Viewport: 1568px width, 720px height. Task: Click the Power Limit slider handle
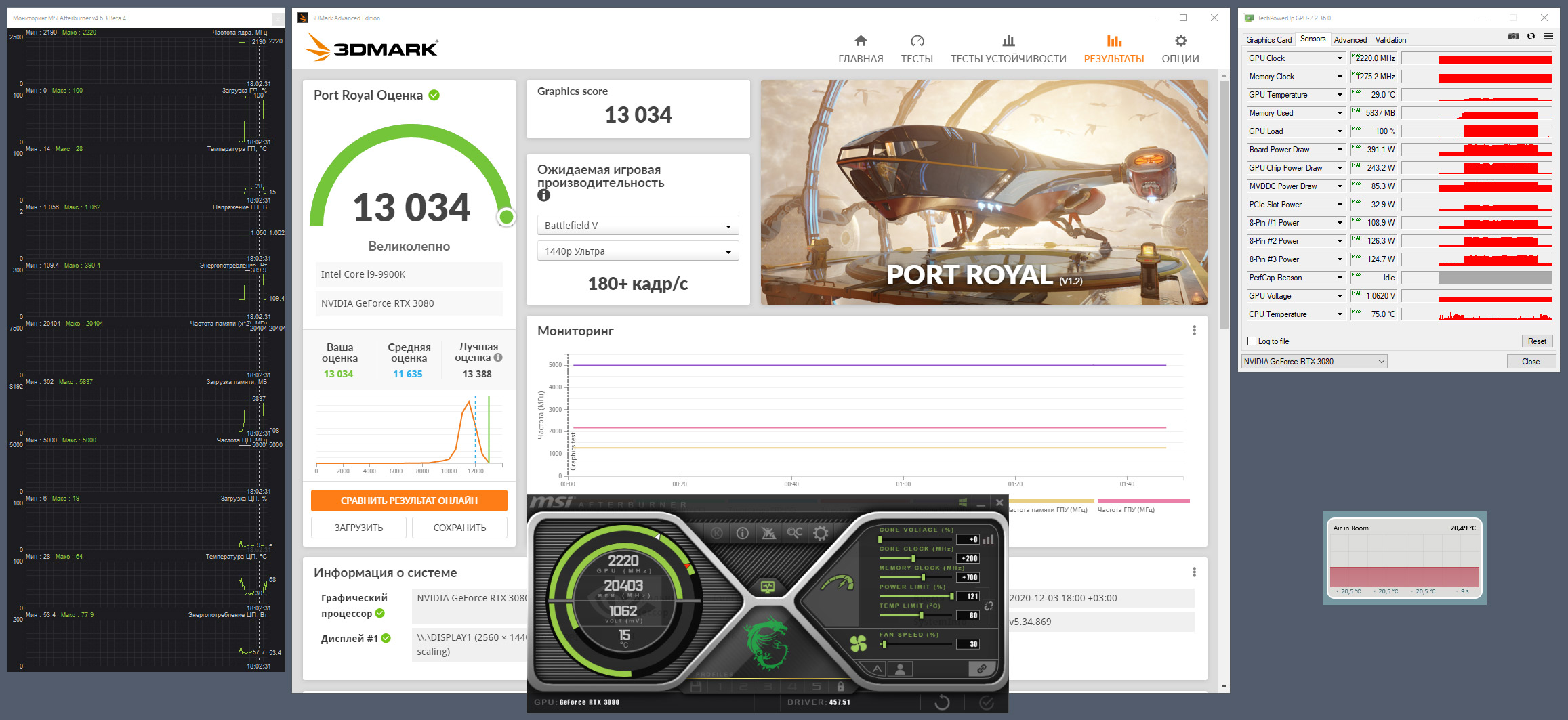[x=952, y=596]
